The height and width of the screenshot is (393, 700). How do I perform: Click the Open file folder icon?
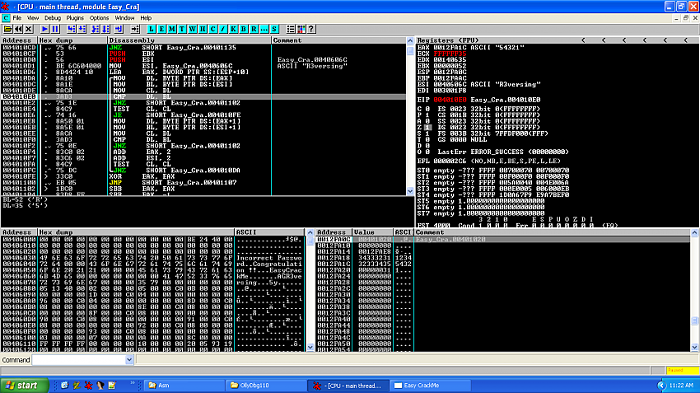click(x=8, y=29)
